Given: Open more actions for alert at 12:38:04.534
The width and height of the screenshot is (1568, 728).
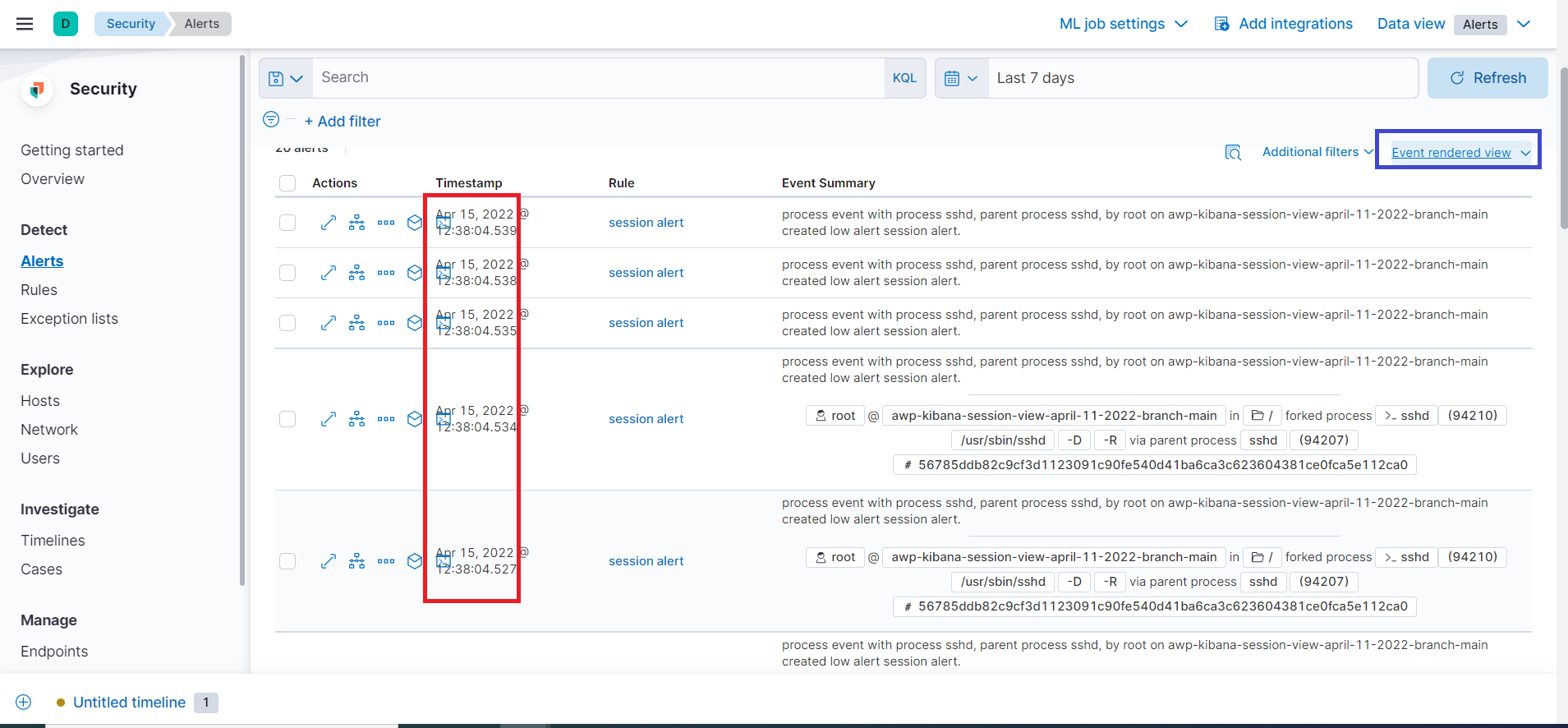Looking at the screenshot, I should (x=386, y=419).
